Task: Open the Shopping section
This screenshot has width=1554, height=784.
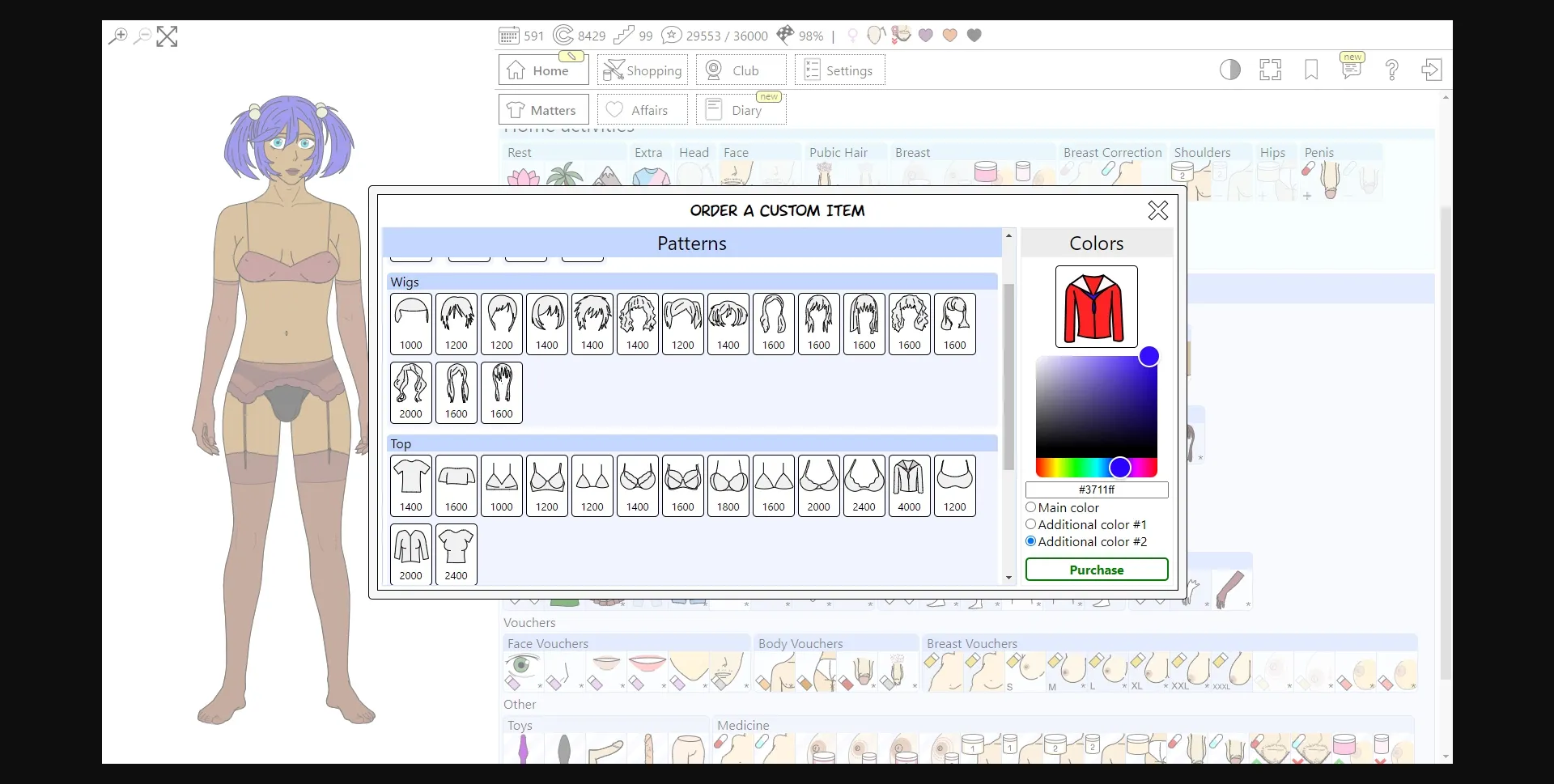Action: click(642, 70)
